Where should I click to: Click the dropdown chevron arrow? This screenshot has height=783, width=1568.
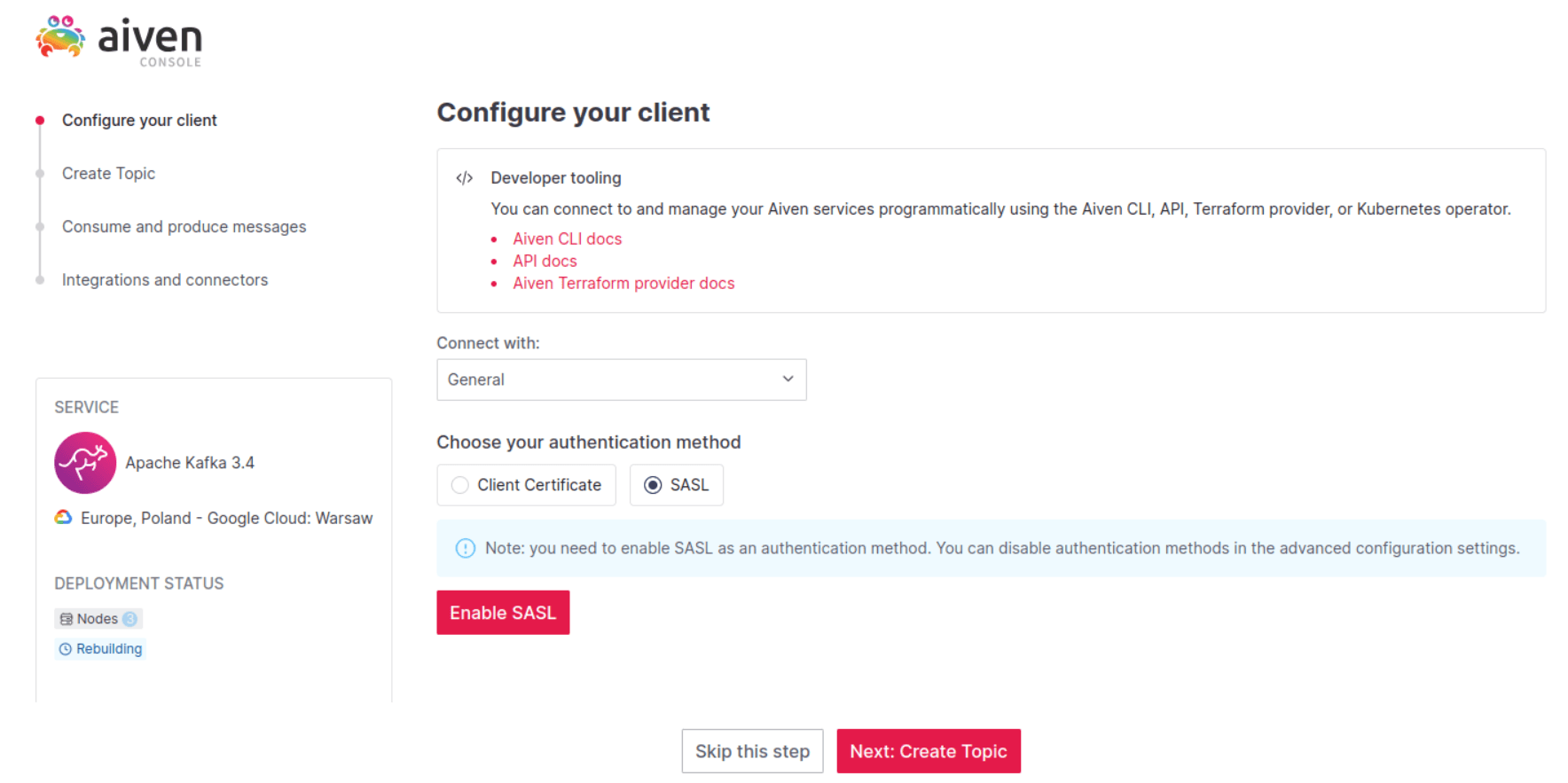point(788,379)
